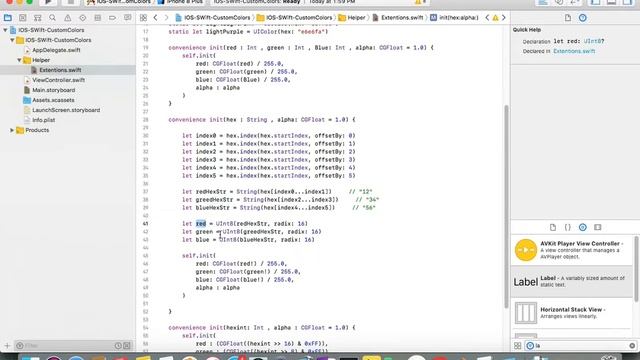Click 'redHexStr' on line 37
Screen dimensions: 640x360
(x=211, y=192)
